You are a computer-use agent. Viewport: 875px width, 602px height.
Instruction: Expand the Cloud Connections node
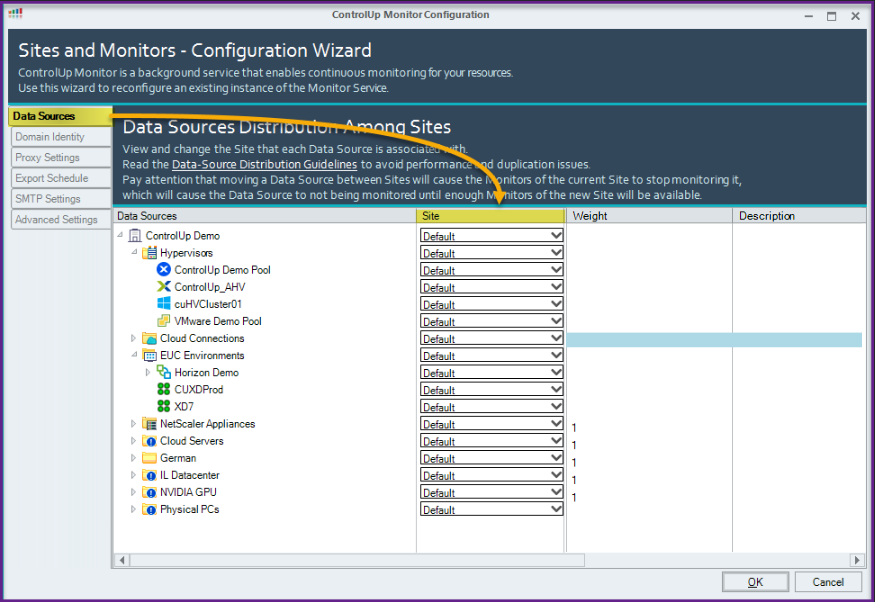pos(133,338)
